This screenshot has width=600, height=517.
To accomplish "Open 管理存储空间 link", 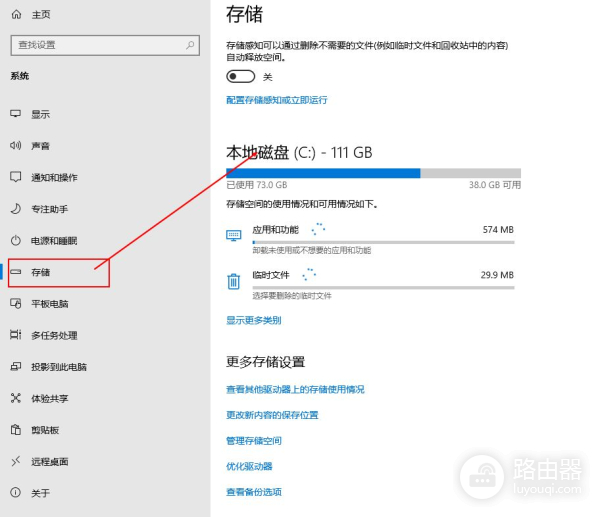I will [254, 440].
